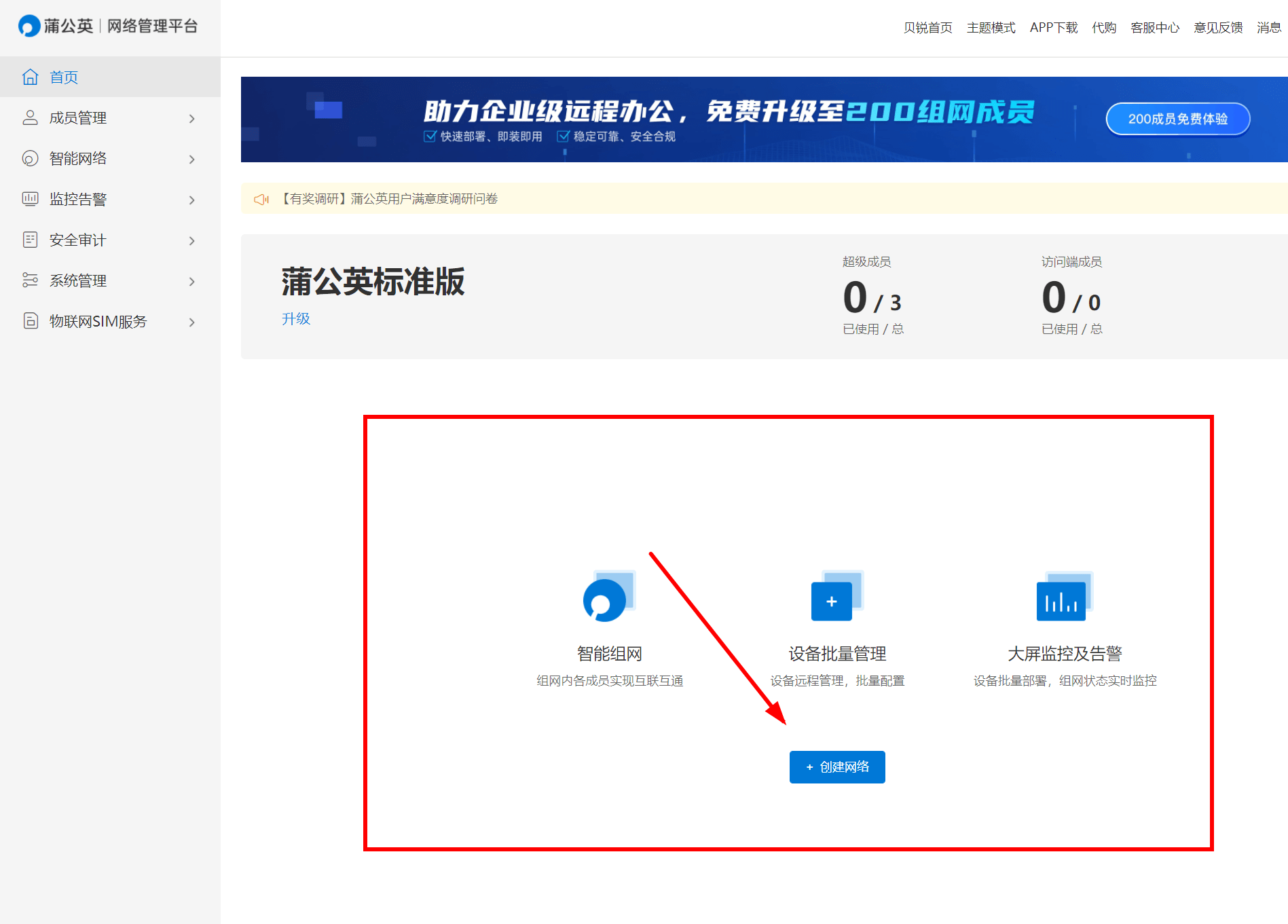Click the 智能网络 sidebar icon
1288x924 pixels.
[x=31, y=158]
